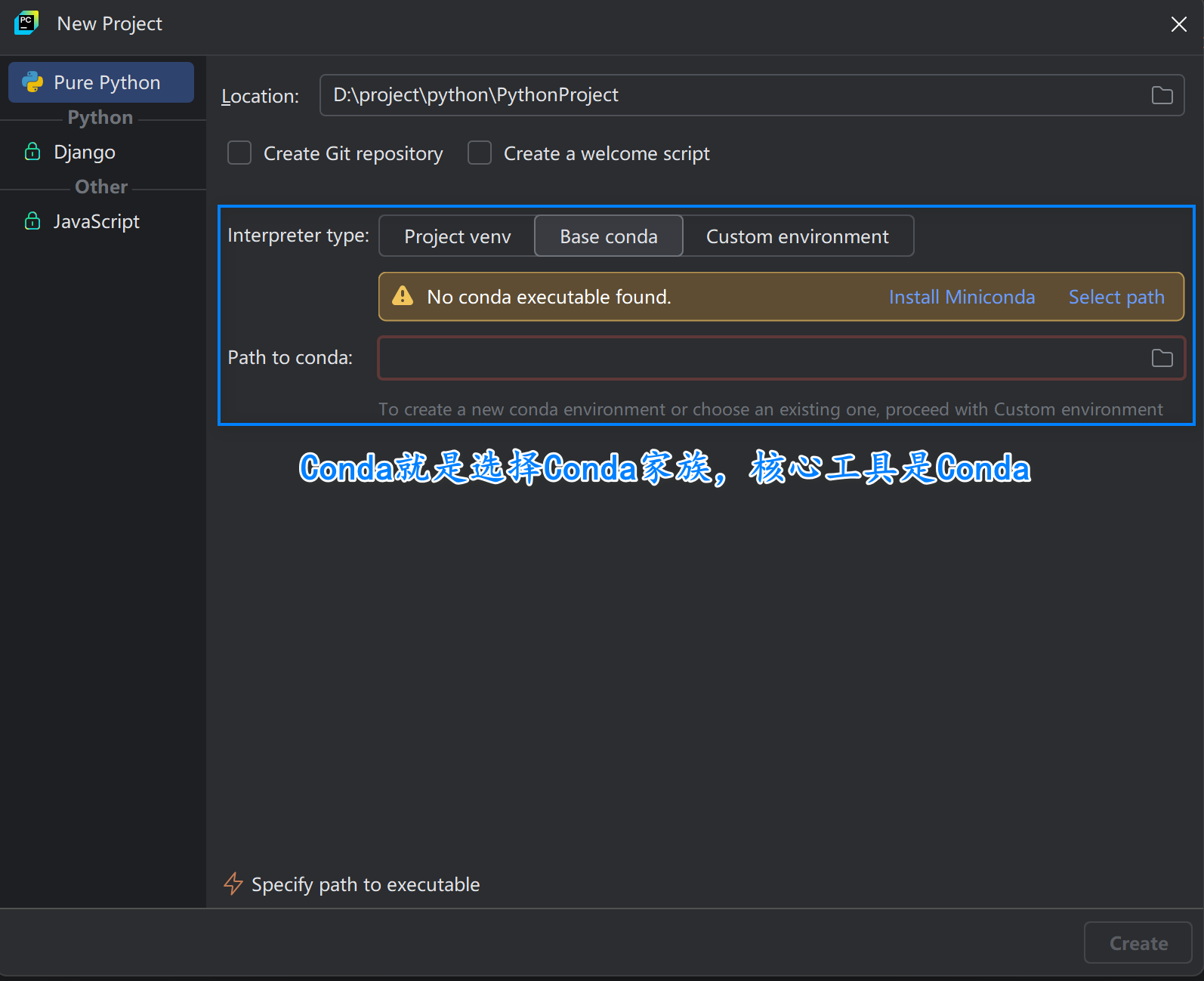This screenshot has width=1204, height=981.
Task: Click the Path to conda label
Action: [x=290, y=357]
